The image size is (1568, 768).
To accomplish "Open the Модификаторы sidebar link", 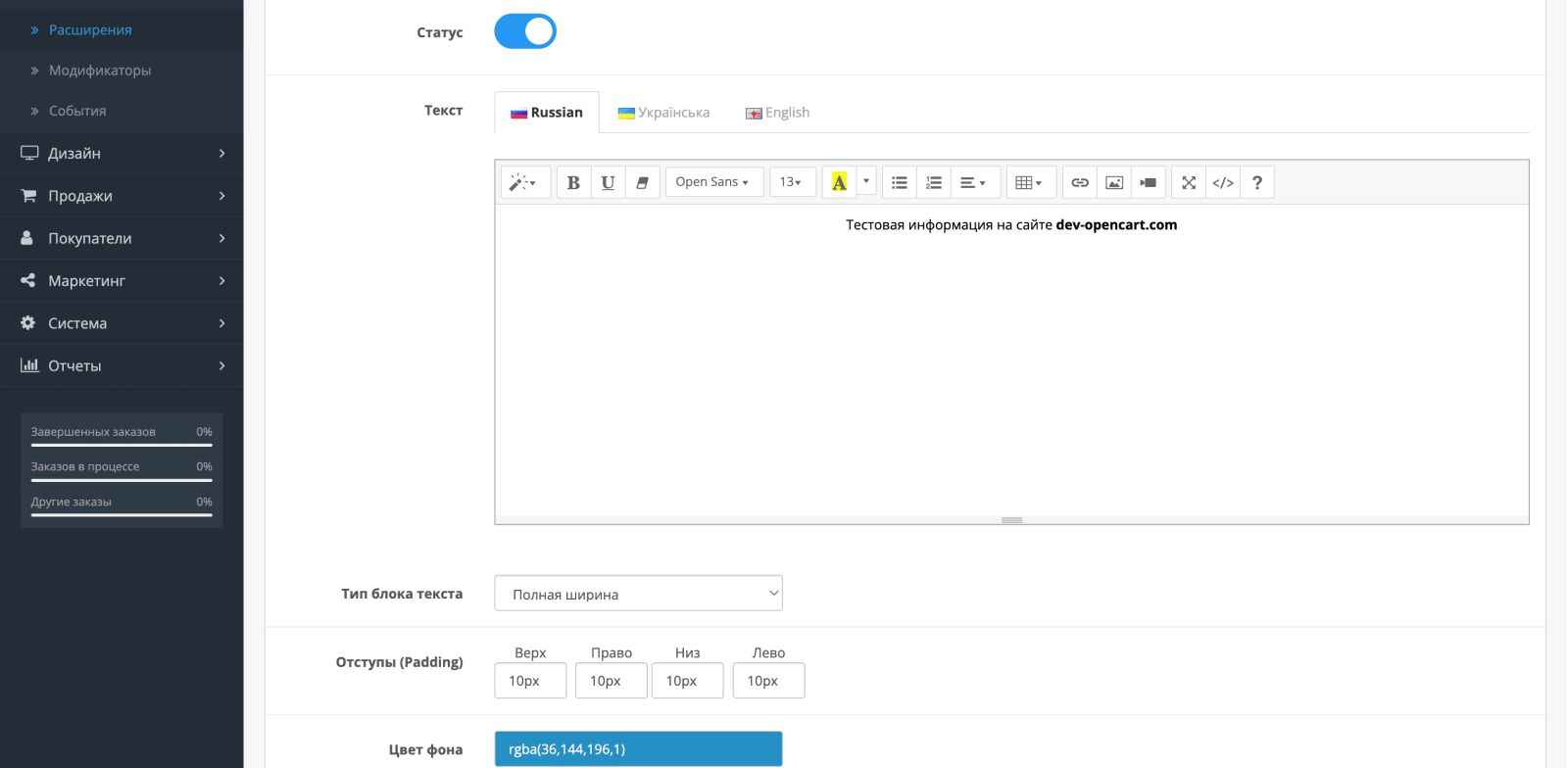I will [x=100, y=71].
